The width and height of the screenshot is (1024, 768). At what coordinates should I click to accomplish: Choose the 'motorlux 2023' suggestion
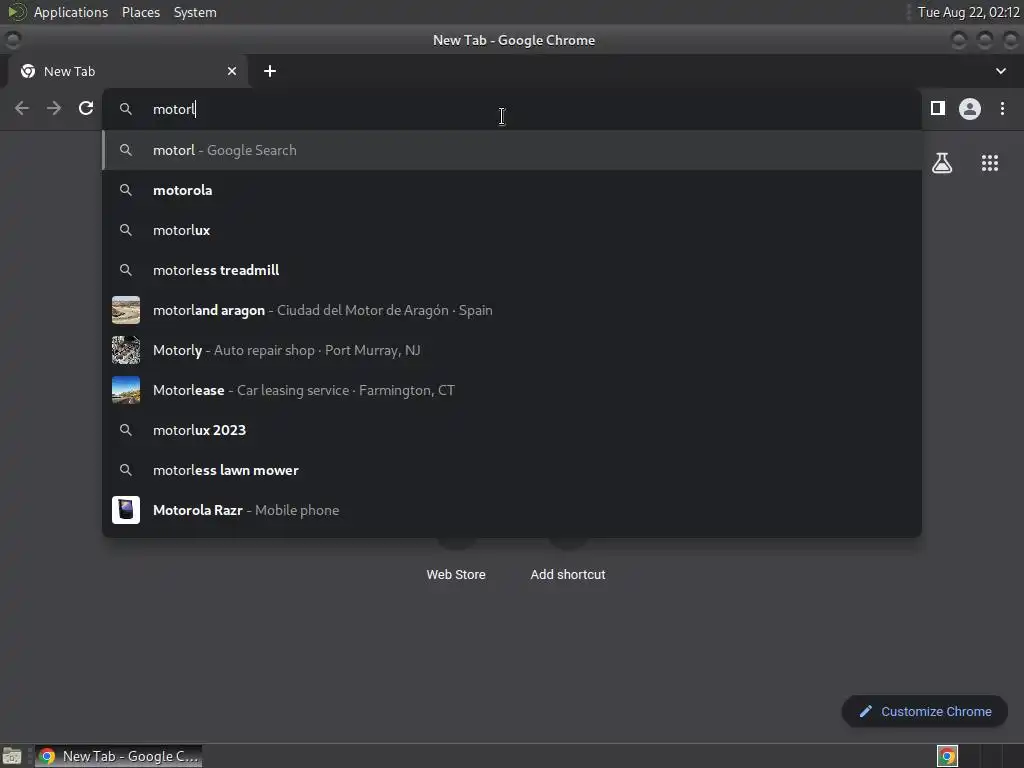(x=512, y=430)
